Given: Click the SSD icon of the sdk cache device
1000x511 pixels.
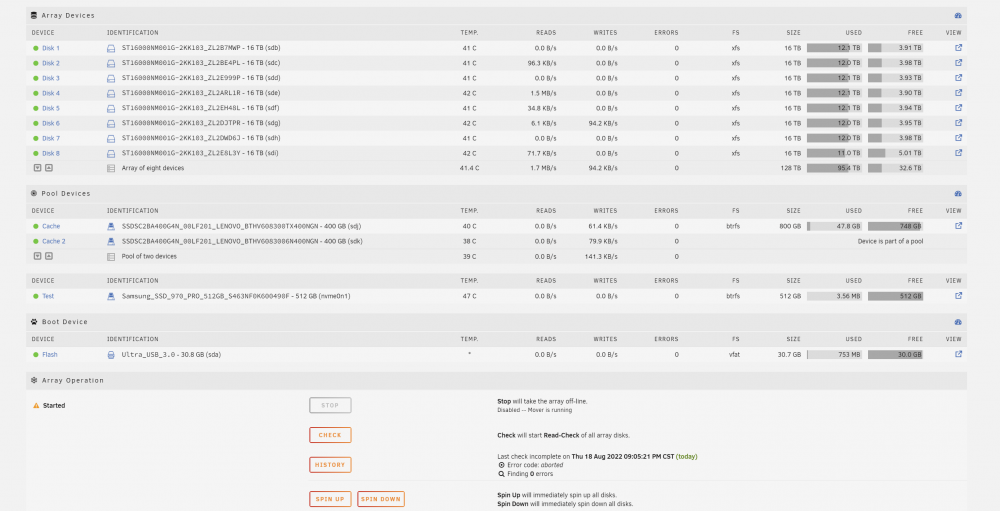Looking at the screenshot, I should tap(111, 241).
